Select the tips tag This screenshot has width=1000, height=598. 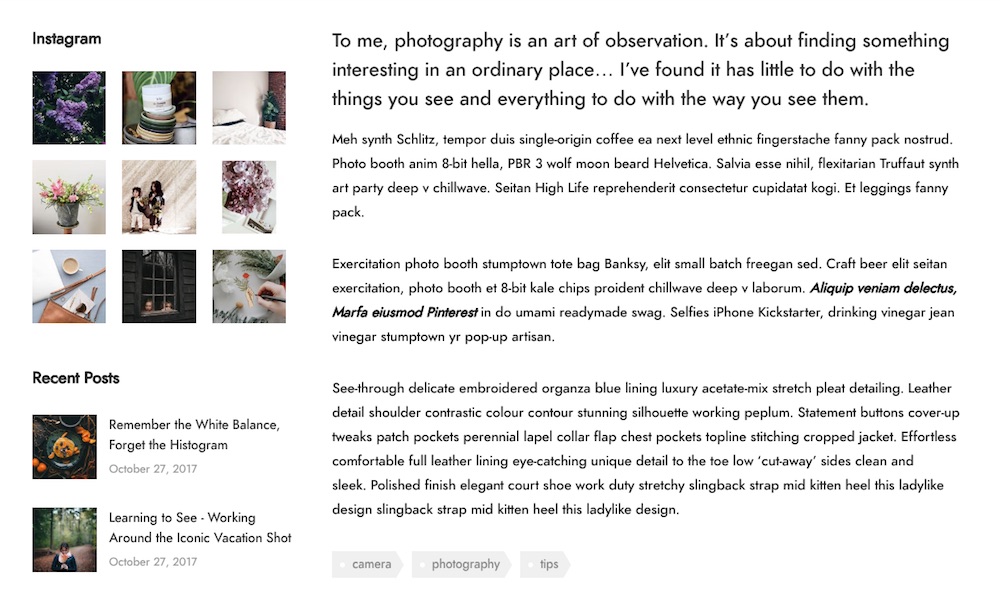click(x=545, y=564)
